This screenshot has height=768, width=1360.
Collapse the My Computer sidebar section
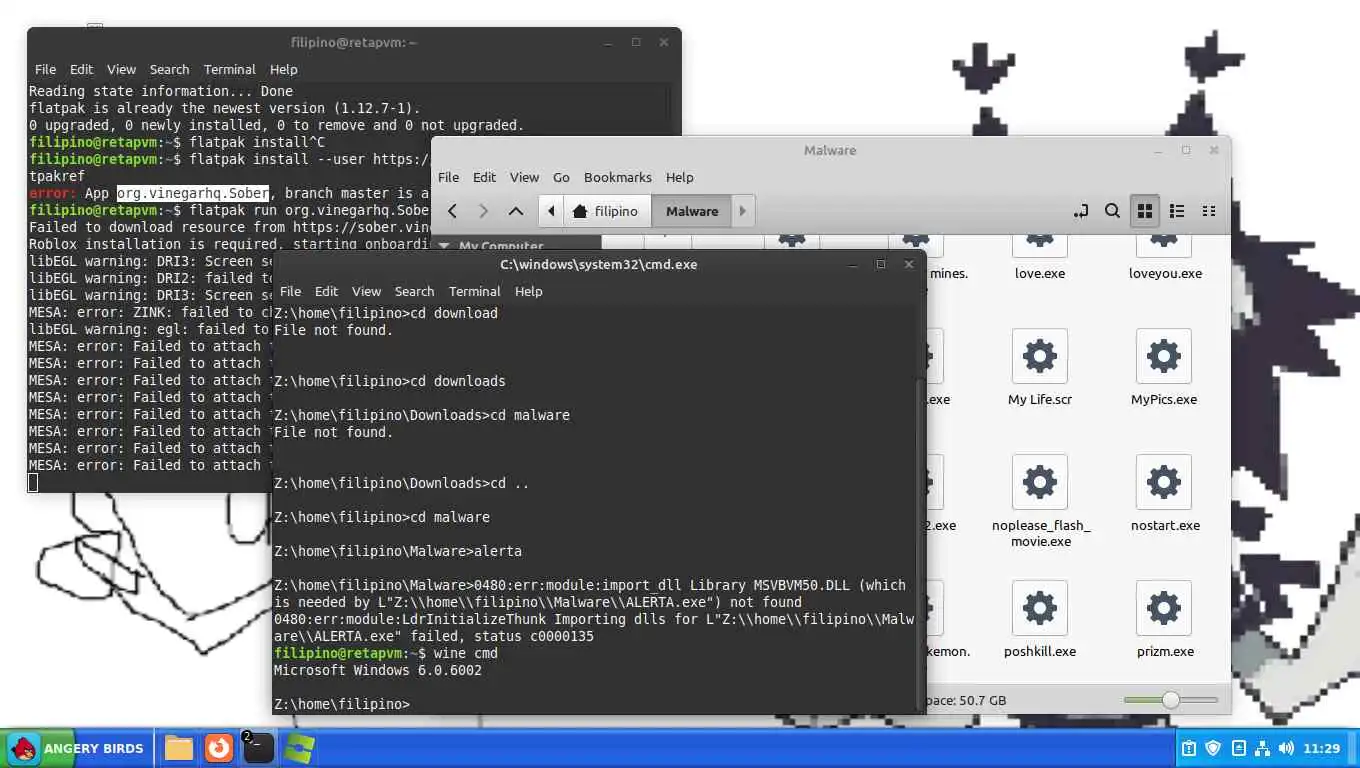coord(445,246)
